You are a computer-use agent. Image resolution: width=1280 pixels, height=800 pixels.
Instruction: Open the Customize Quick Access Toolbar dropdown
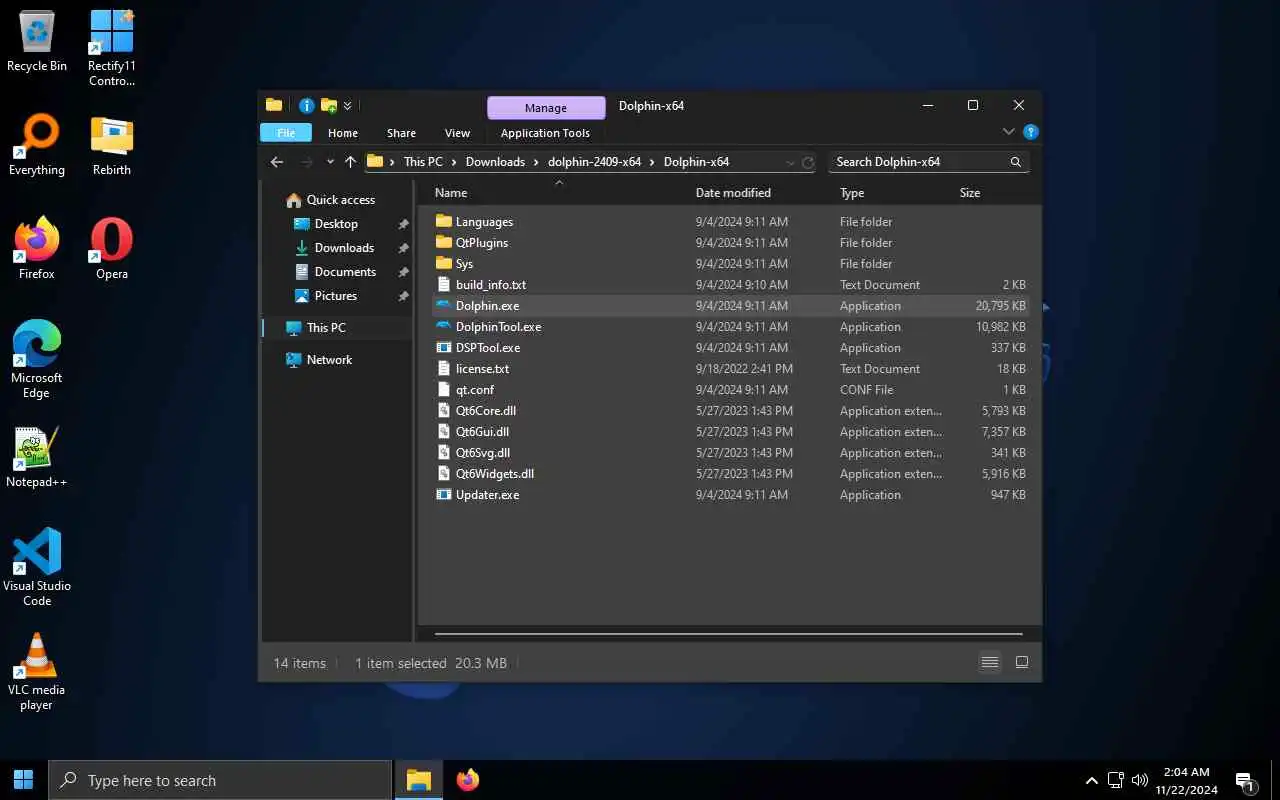(x=347, y=106)
